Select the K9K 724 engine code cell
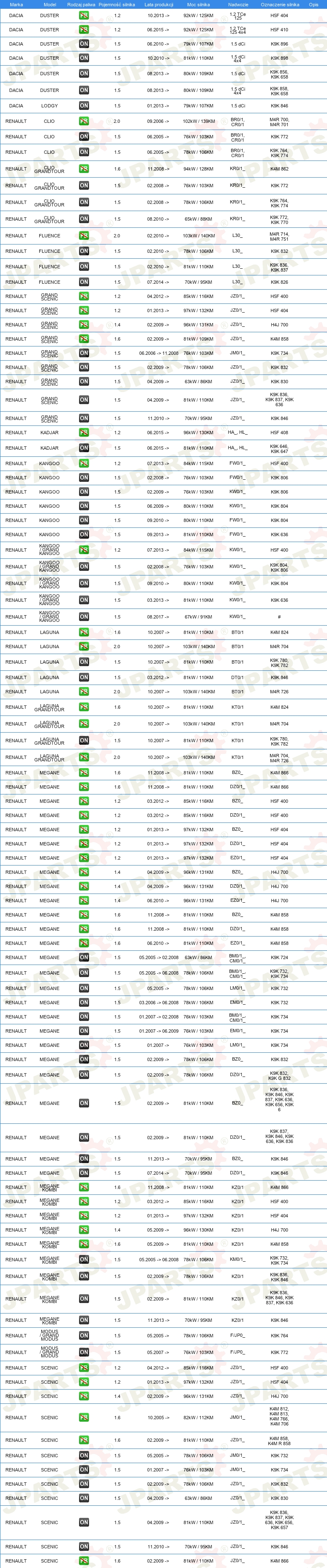This screenshot has width=327, height=1568. click(x=279, y=957)
